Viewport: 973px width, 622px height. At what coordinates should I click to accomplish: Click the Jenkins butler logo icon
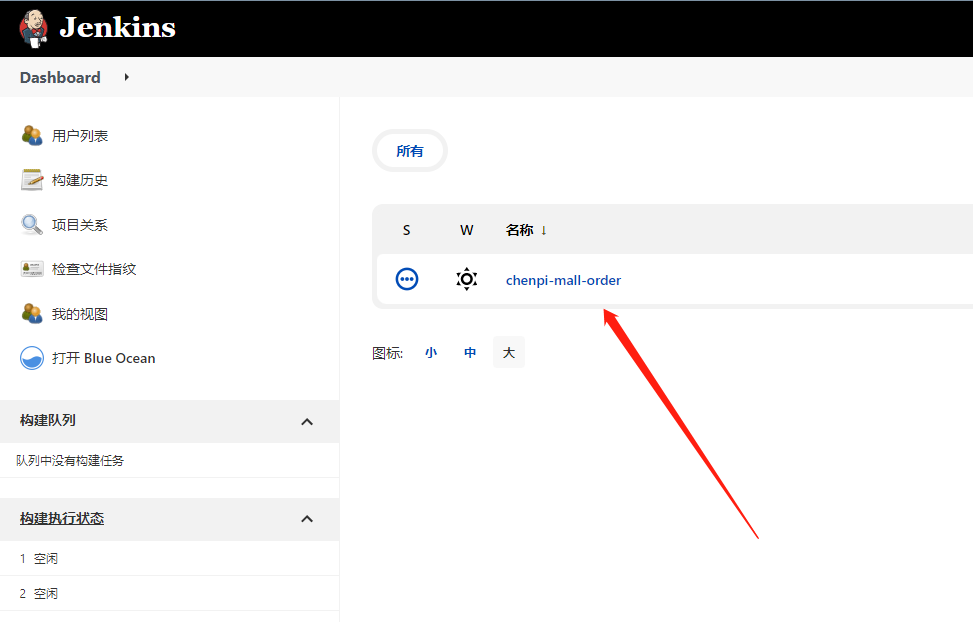click(x=34, y=29)
